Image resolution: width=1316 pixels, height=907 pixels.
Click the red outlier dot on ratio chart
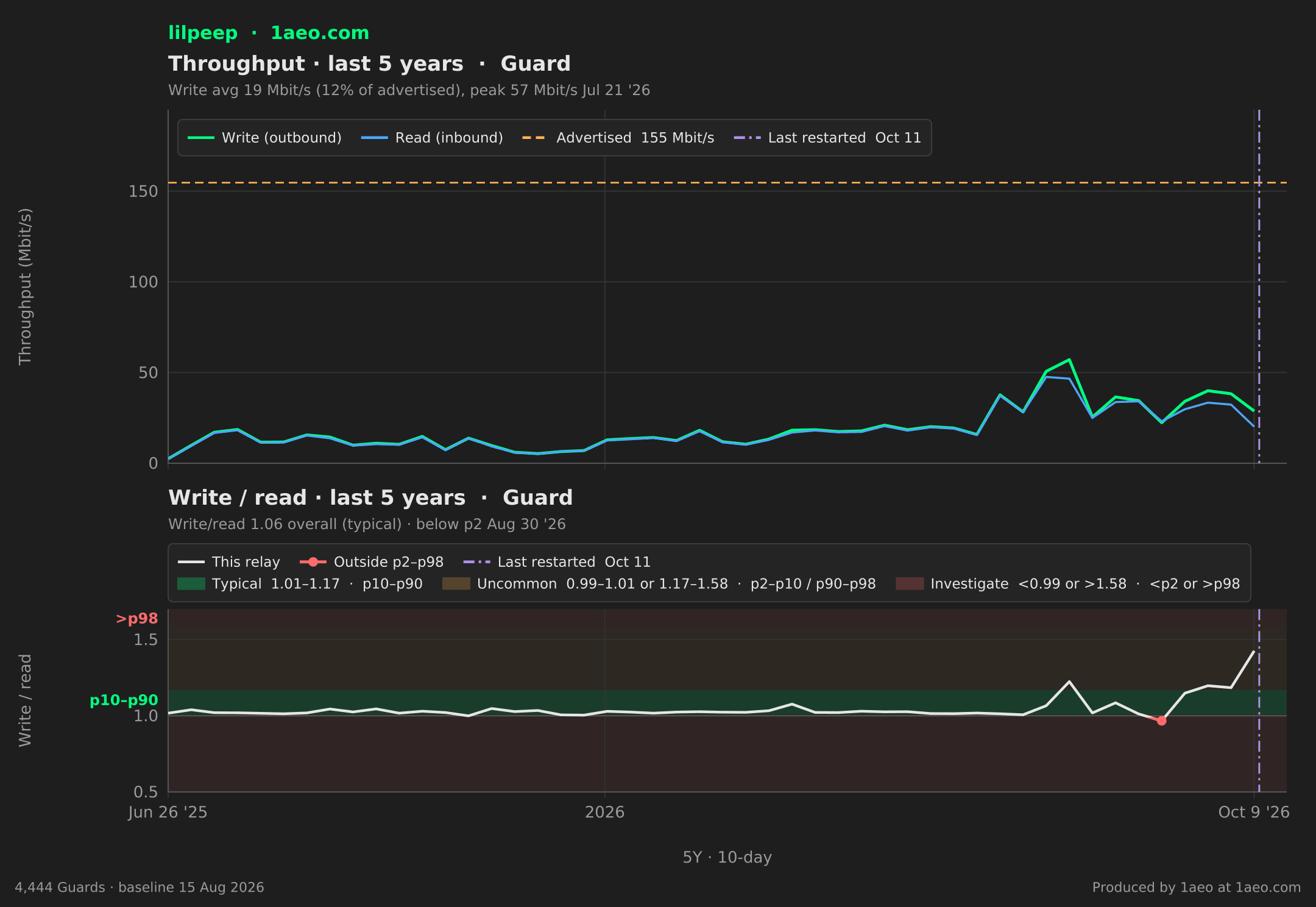(x=1161, y=721)
